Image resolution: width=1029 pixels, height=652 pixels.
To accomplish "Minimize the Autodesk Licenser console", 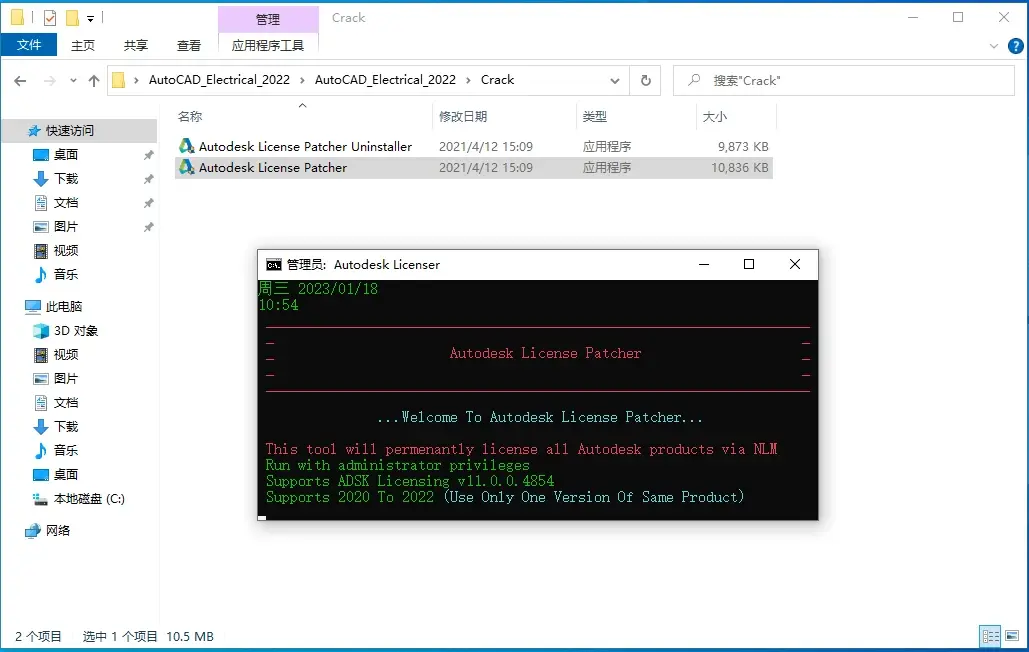I will coord(704,264).
